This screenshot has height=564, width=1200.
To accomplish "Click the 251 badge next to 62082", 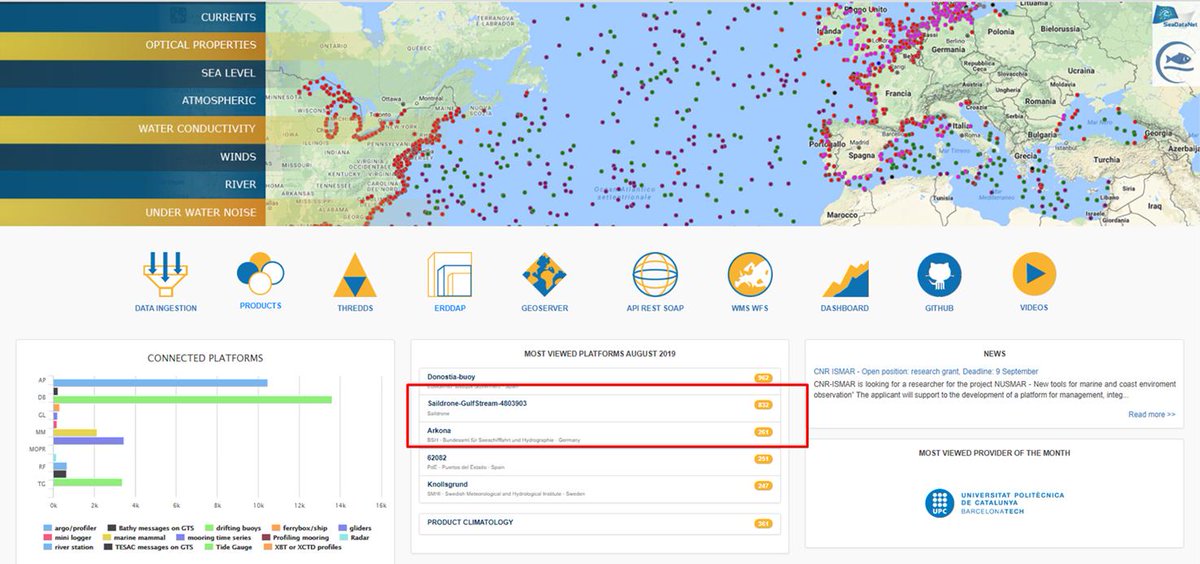I will 764,459.
